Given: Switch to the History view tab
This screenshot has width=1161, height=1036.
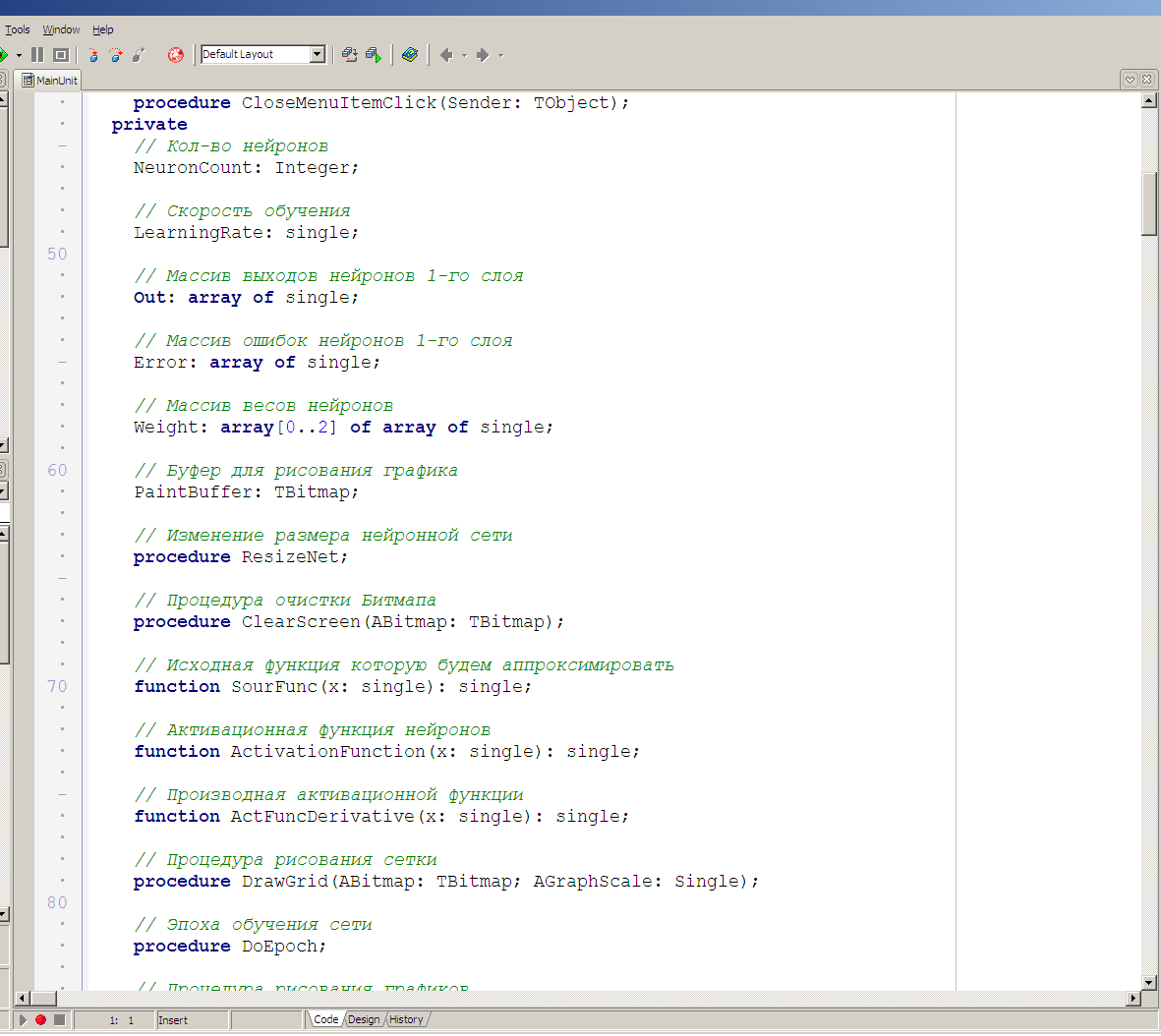Looking at the screenshot, I should tap(406, 1019).
